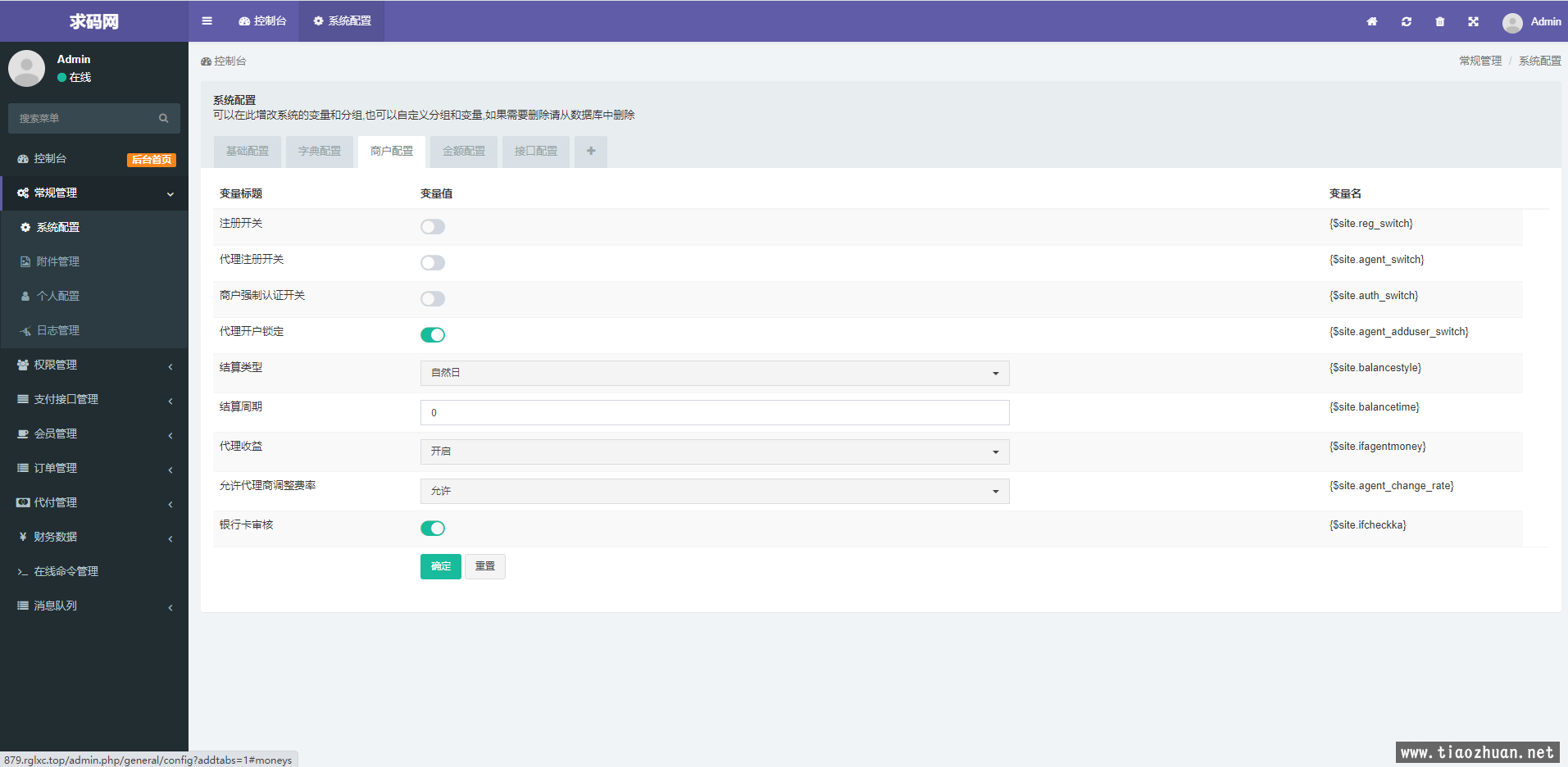Click the plus icon to add config group
Screen dimensions: 1568x767
click(x=591, y=152)
